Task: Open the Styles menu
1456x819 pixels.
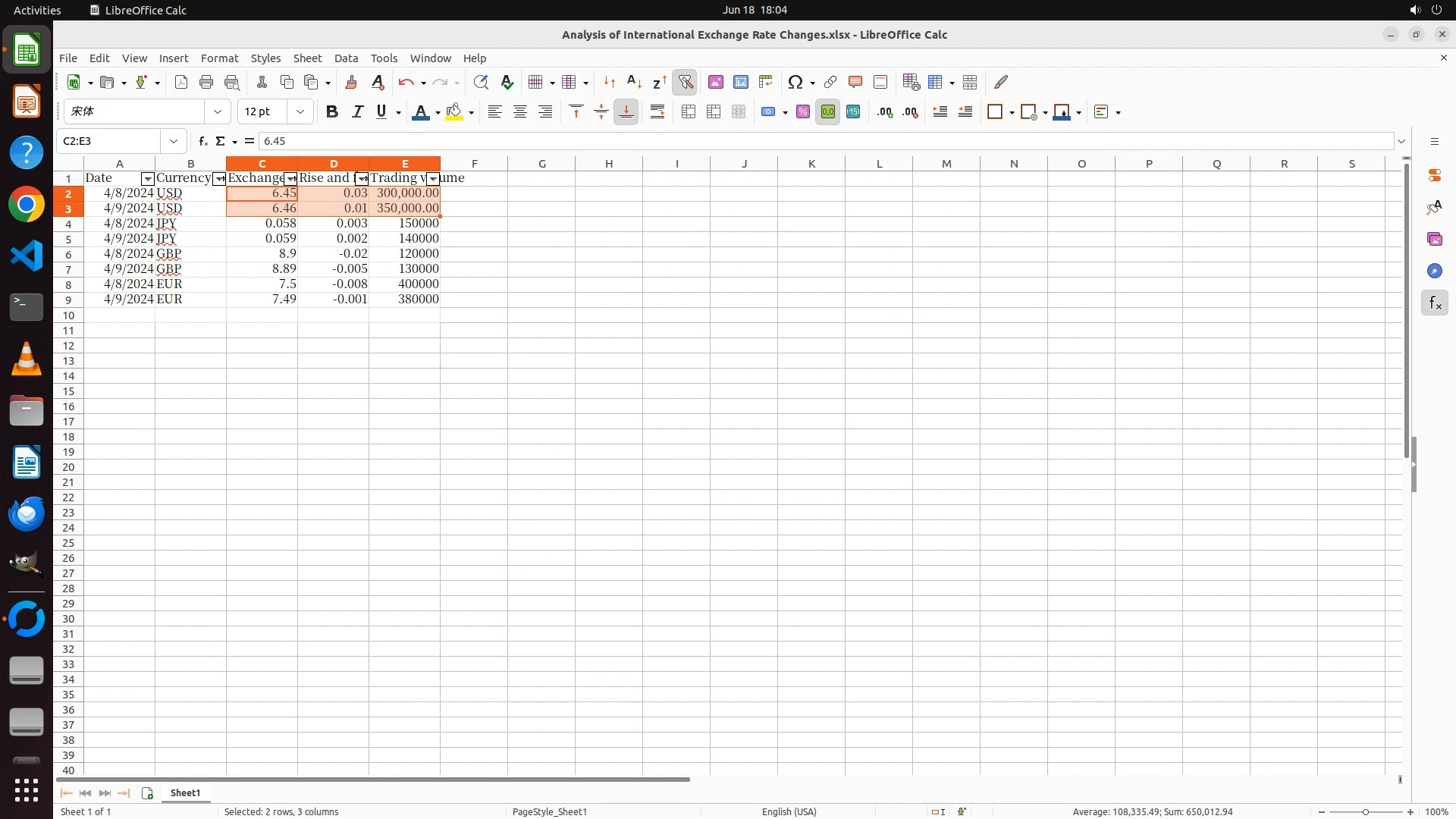Action: point(265,58)
